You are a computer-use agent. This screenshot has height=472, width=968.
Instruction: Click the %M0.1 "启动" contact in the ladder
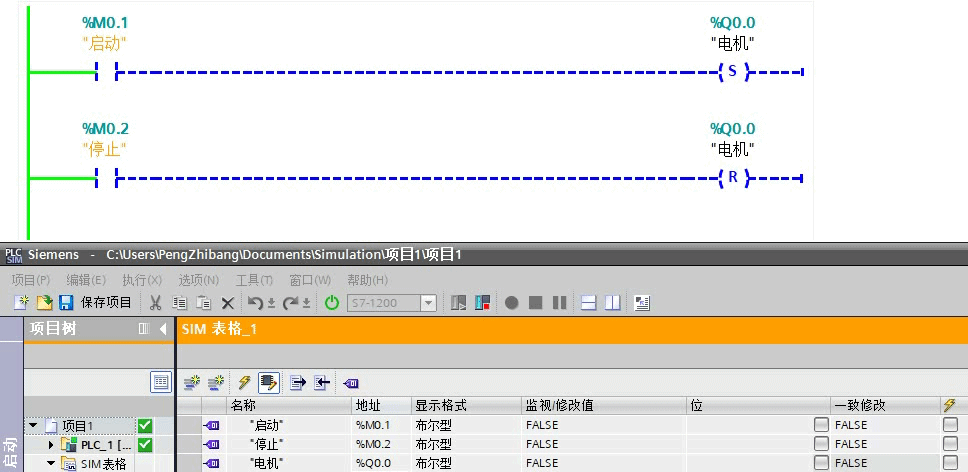[106, 72]
